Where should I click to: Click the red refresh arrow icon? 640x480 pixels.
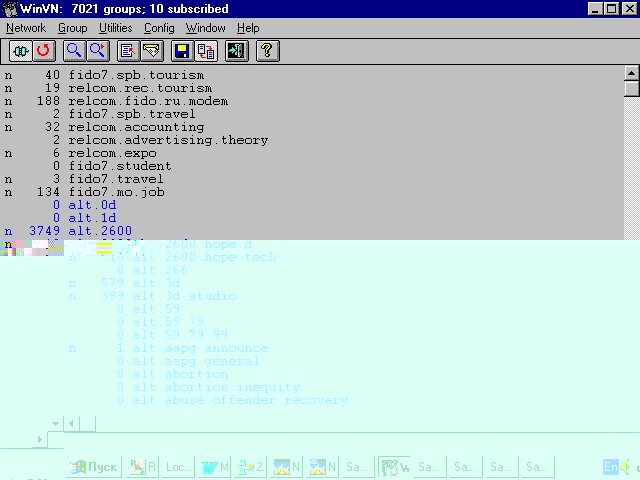pos(43,50)
